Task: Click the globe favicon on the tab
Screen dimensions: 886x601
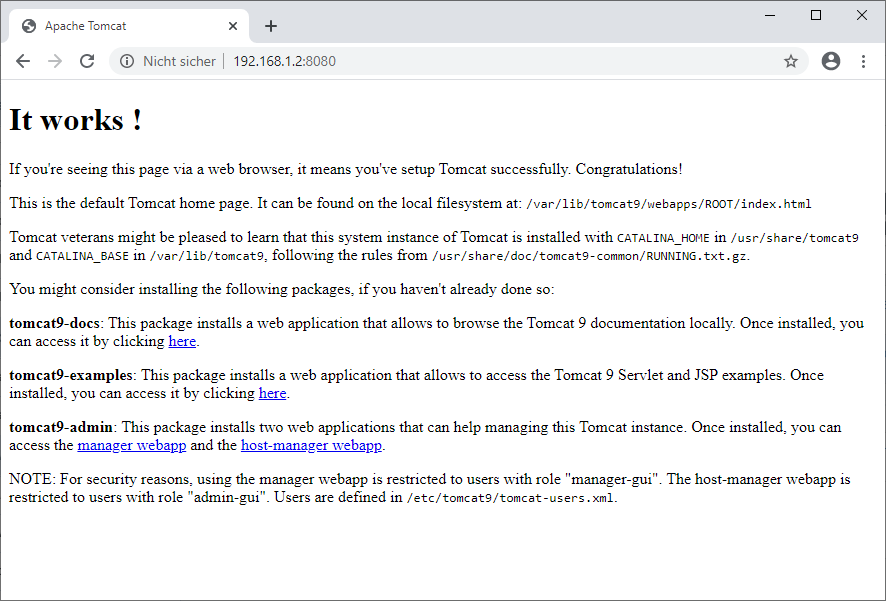Action: (29, 26)
